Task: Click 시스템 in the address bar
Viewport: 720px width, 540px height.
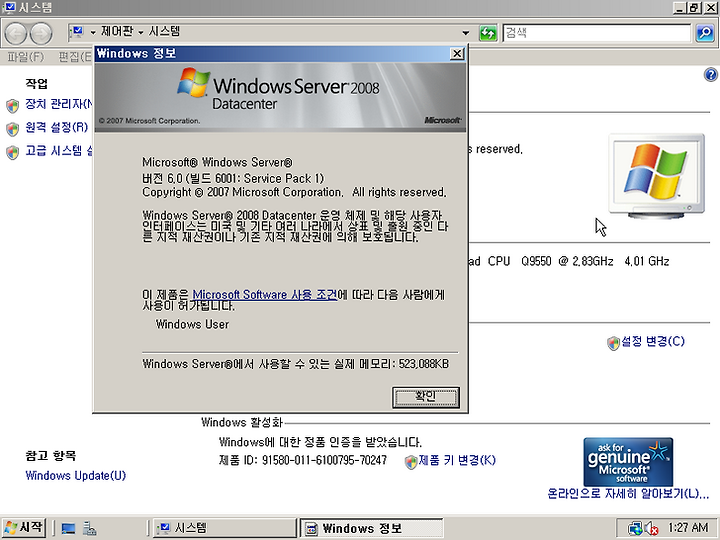Action: pyautogui.click(x=164, y=31)
